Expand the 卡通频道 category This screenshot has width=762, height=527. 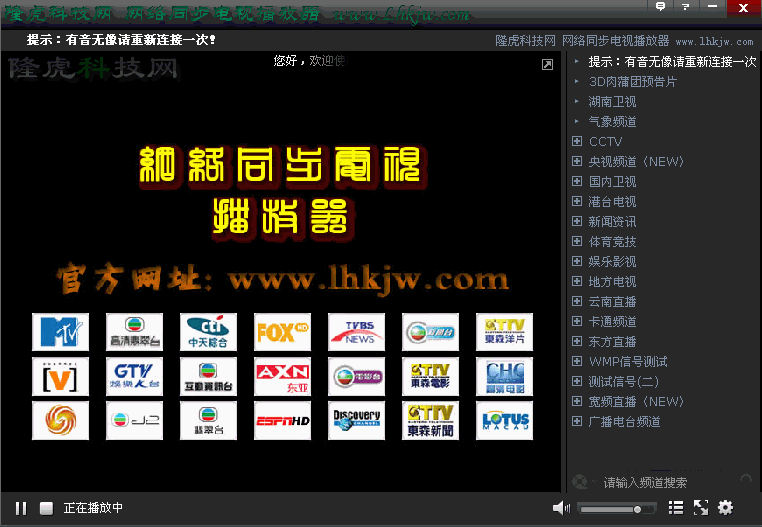[x=577, y=321]
